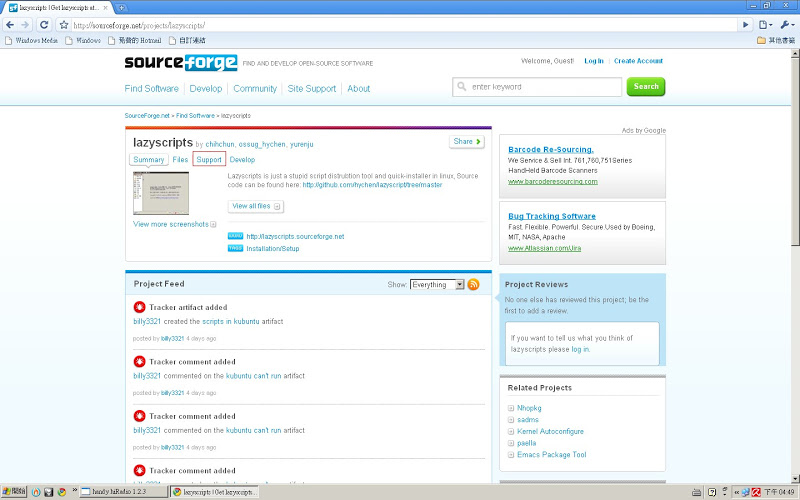800x500 pixels.
Task: Click the Create Account link
Action: [638, 61]
